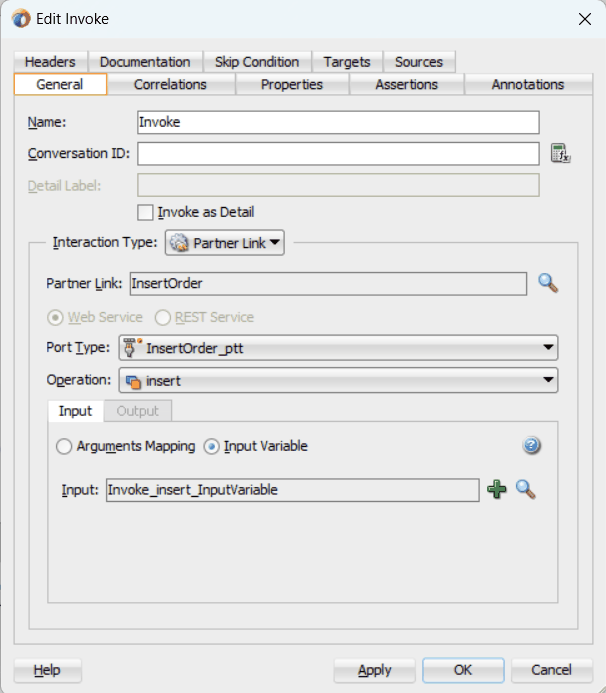Enable the Invoke as Detail checkbox

click(x=145, y=212)
